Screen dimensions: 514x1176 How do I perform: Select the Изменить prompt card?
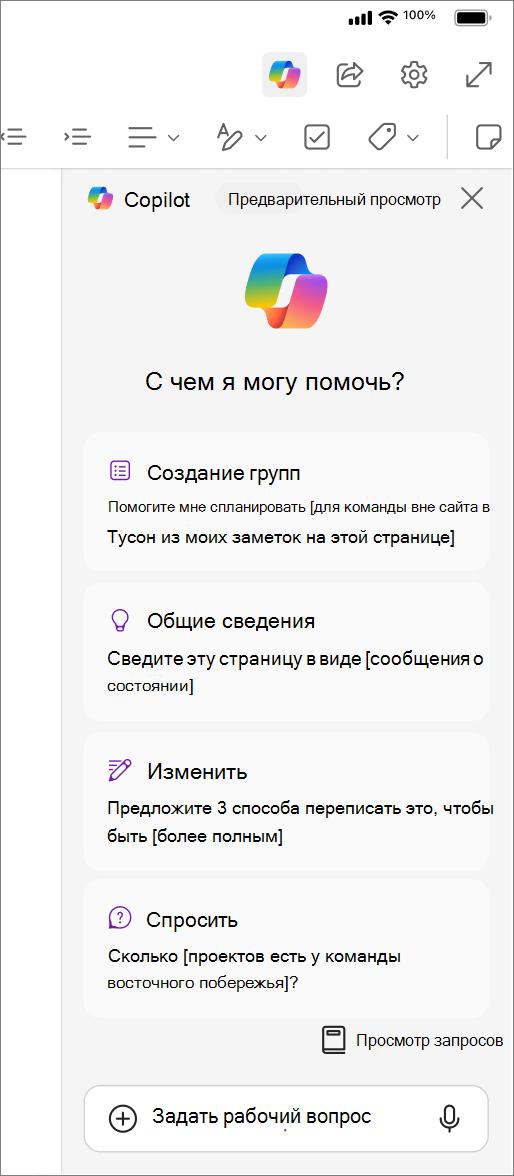(x=286, y=801)
